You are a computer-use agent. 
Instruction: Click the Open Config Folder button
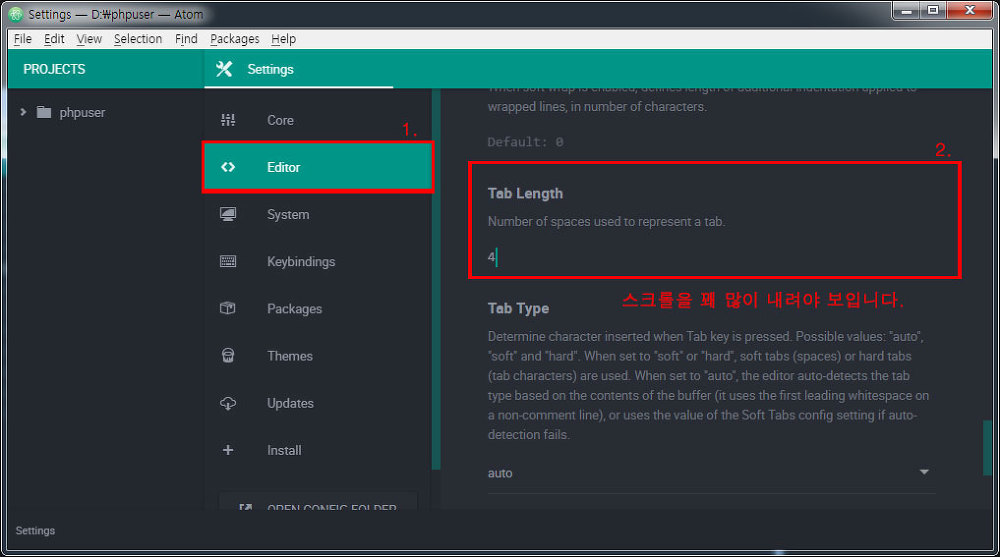(318, 501)
